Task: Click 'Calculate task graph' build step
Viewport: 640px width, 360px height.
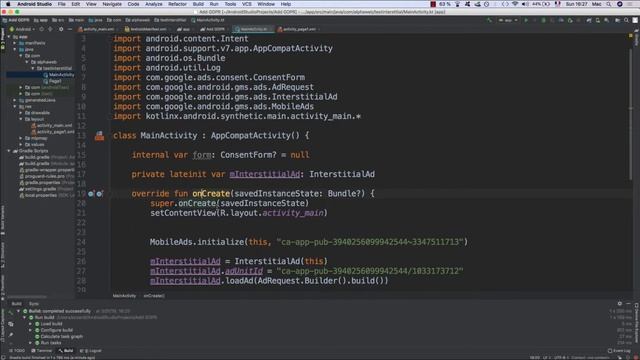Action: (61, 337)
